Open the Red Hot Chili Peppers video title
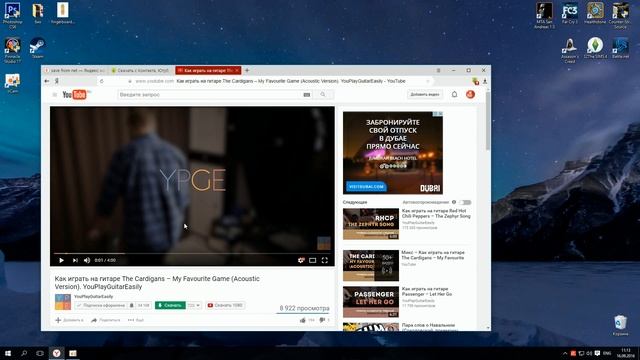Image resolution: width=640 pixels, height=360 pixels. [436, 213]
